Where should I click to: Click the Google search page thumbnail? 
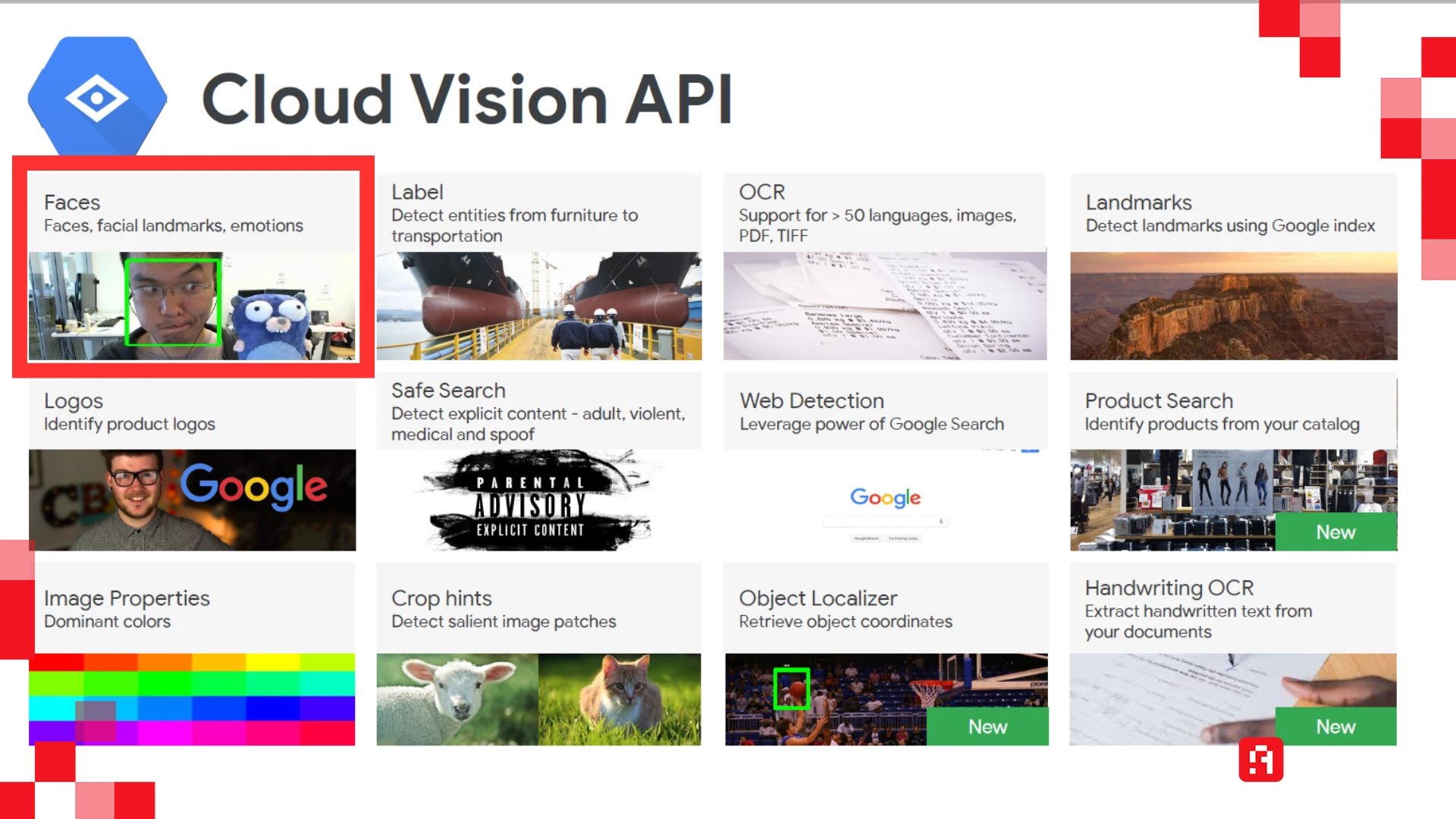pyautogui.click(x=885, y=500)
